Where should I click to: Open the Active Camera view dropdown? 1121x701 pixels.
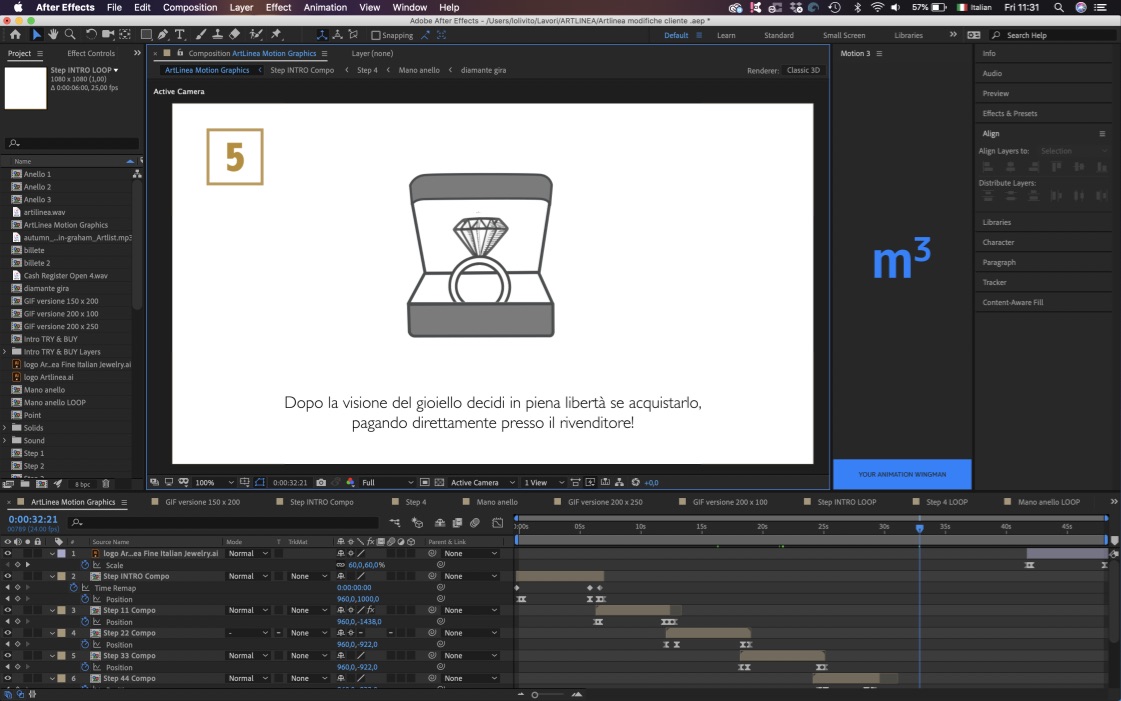(483, 483)
